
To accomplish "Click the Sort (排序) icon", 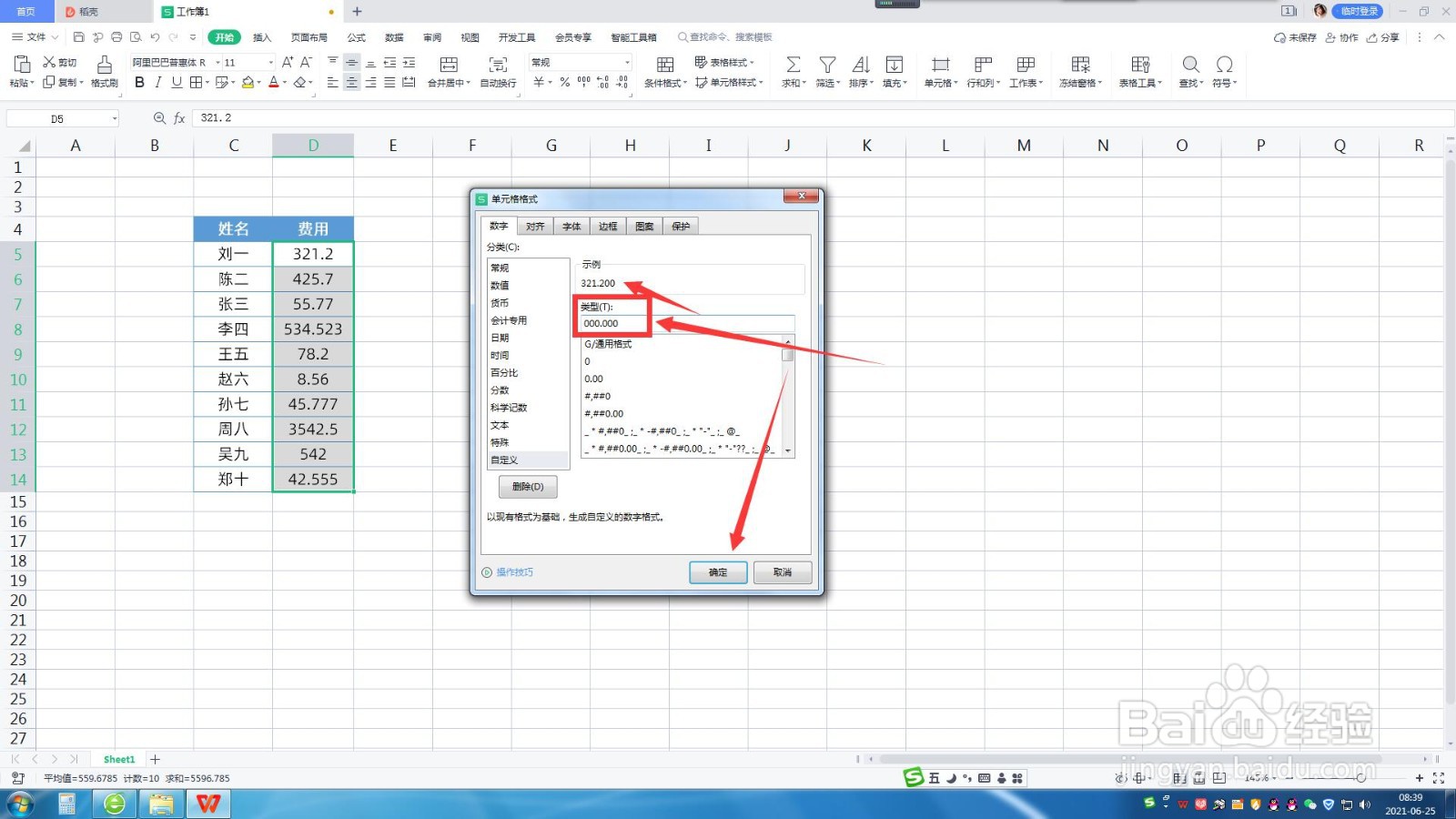I will 861,64.
